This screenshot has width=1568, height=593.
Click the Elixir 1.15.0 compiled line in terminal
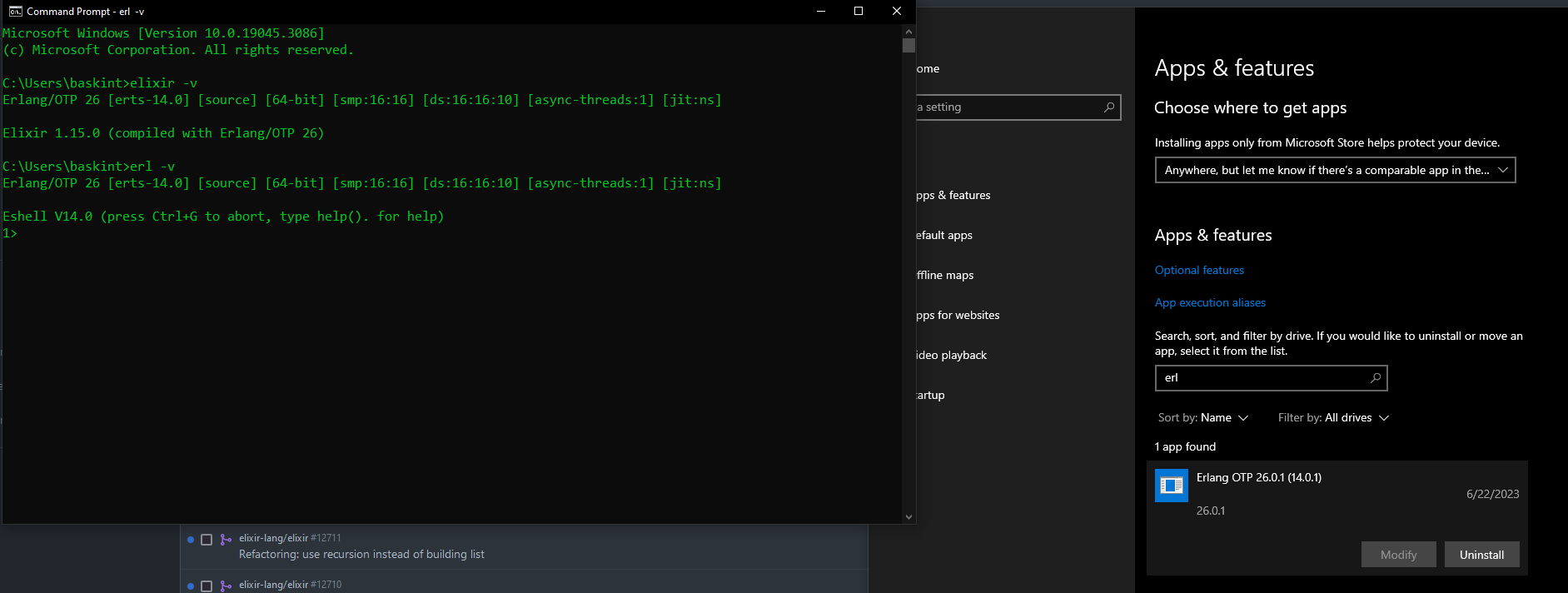coord(163,133)
